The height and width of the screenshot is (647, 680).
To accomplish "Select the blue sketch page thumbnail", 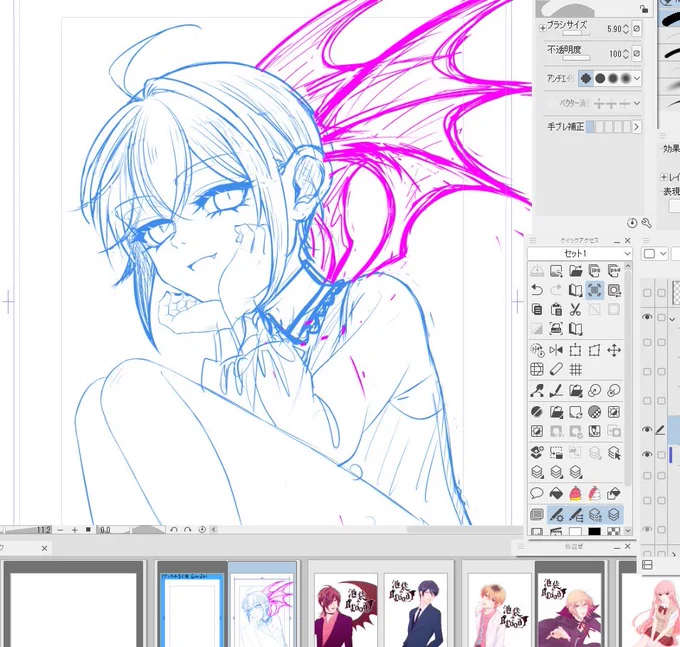I will (262, 611).
